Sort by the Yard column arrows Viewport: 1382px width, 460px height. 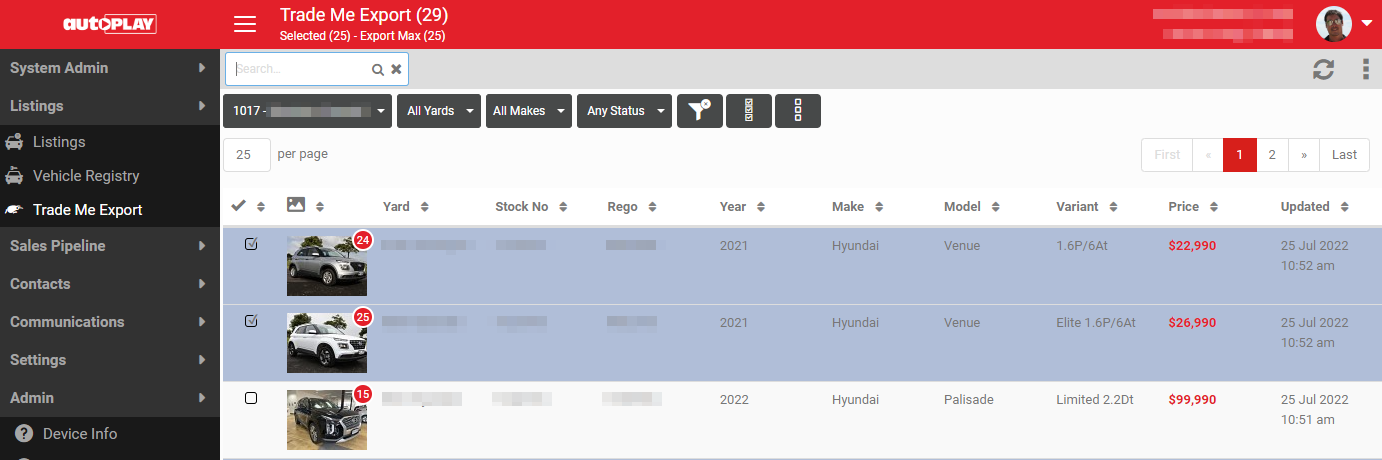(x=424, y=207)
